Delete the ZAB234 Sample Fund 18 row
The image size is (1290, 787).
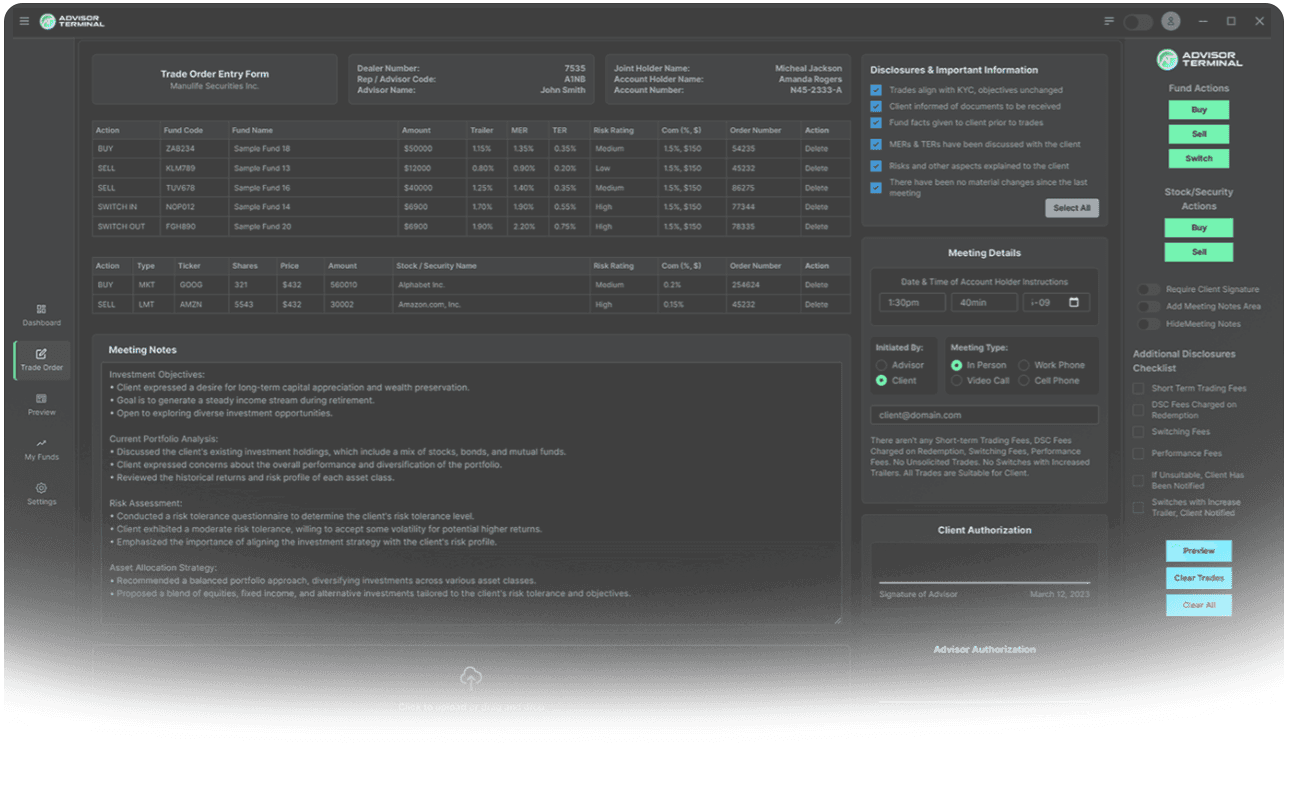(817, 149)
